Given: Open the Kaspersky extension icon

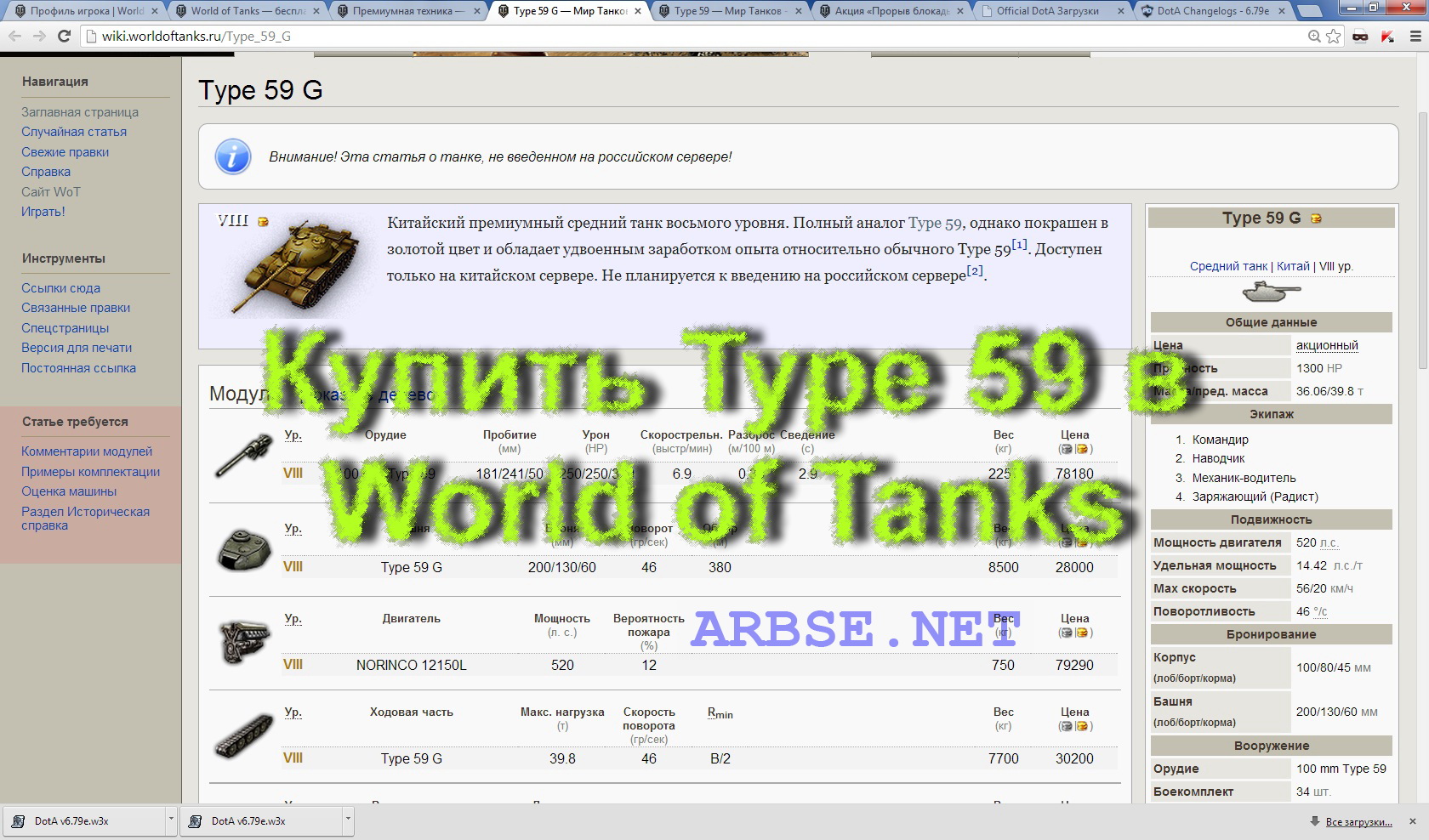Looking at the screenshot, I should 1387,36.
